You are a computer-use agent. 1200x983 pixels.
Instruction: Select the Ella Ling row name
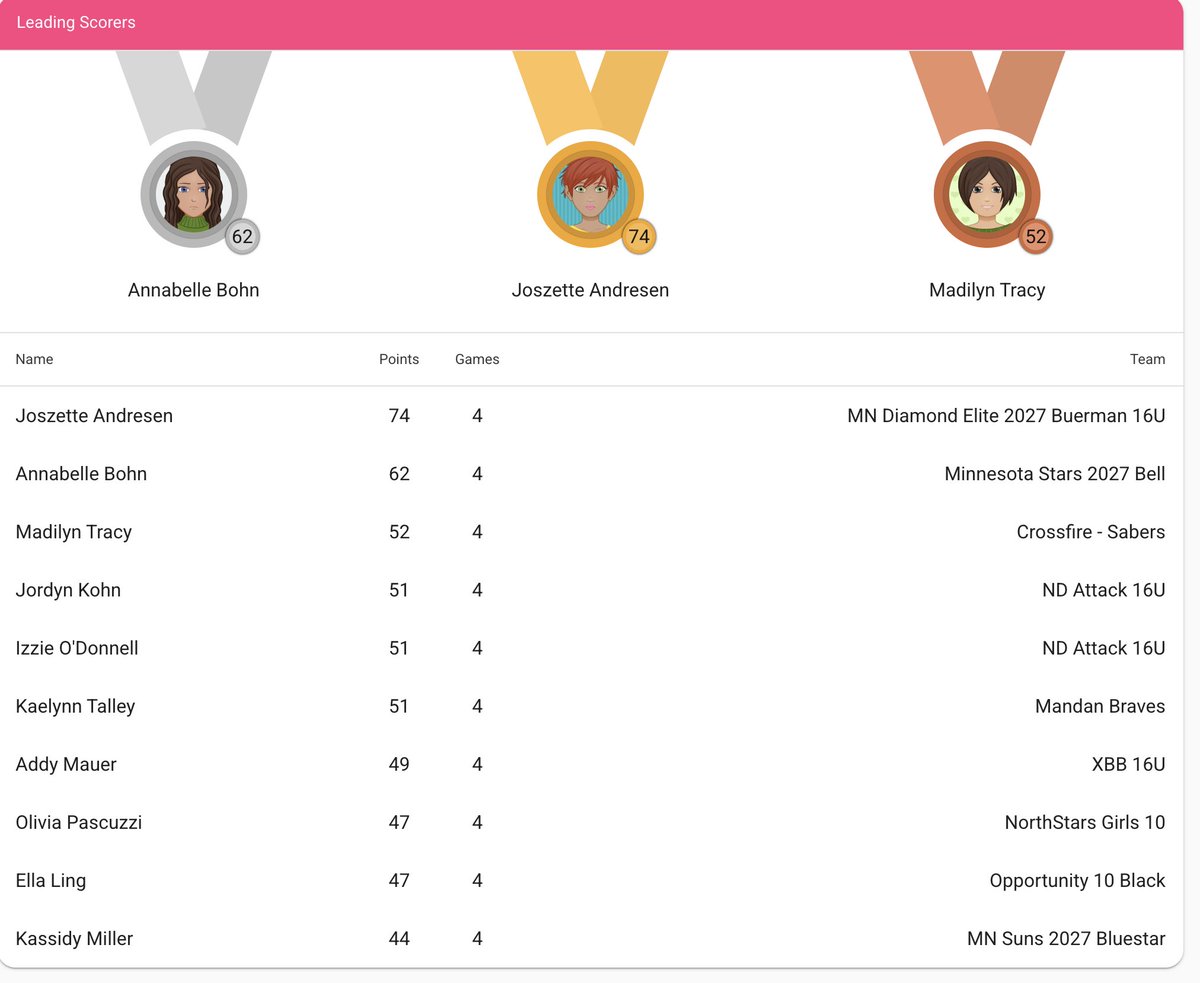pyautogui.click(x=51, y=880)
